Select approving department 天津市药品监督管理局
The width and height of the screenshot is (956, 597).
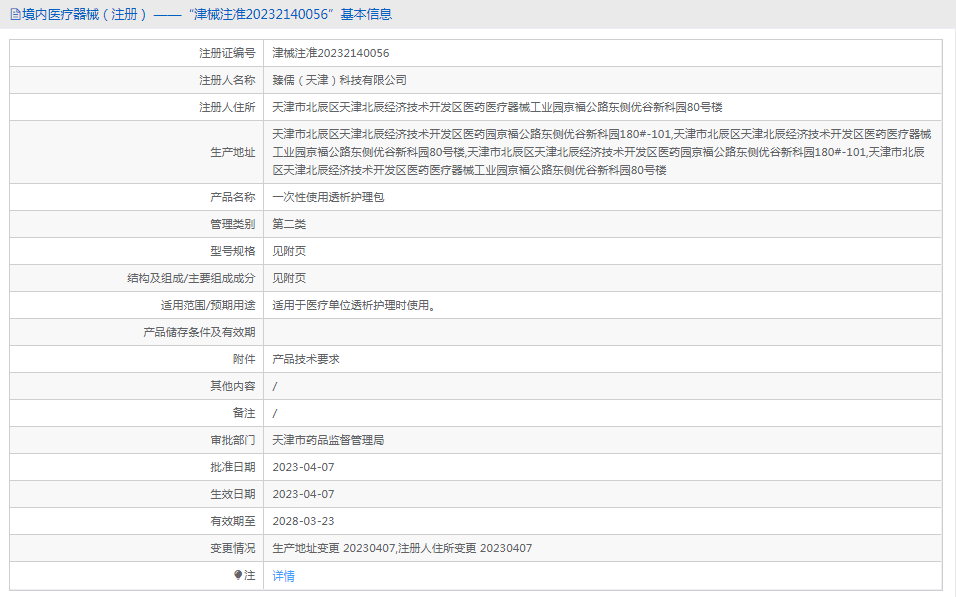coord(328,440)
